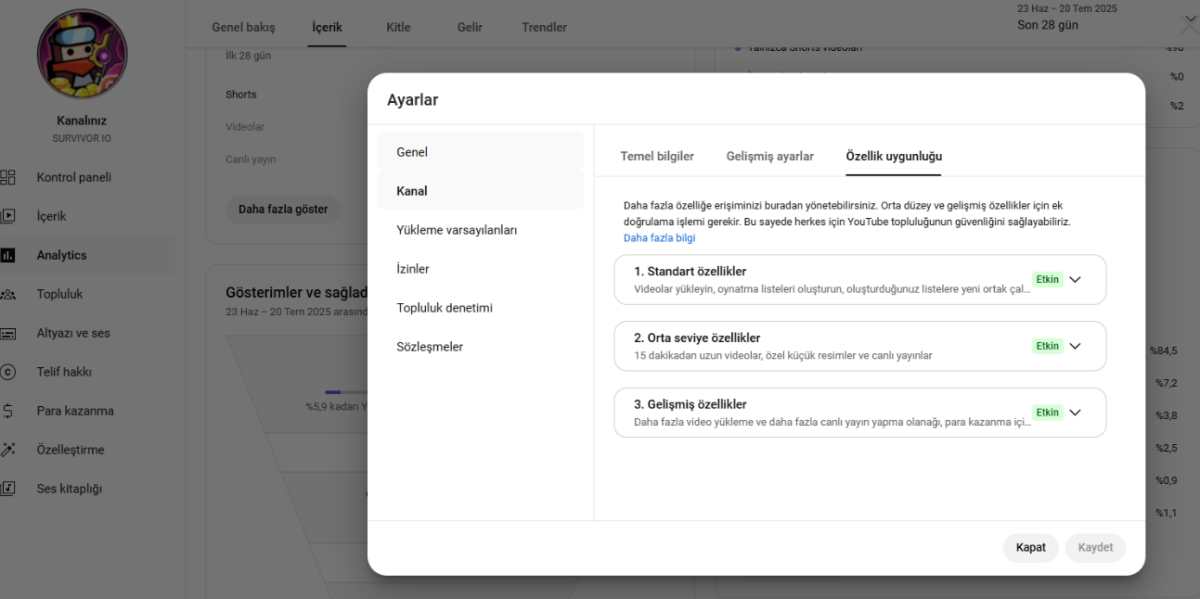Click the Daha fazla göster button

point(283,210)
